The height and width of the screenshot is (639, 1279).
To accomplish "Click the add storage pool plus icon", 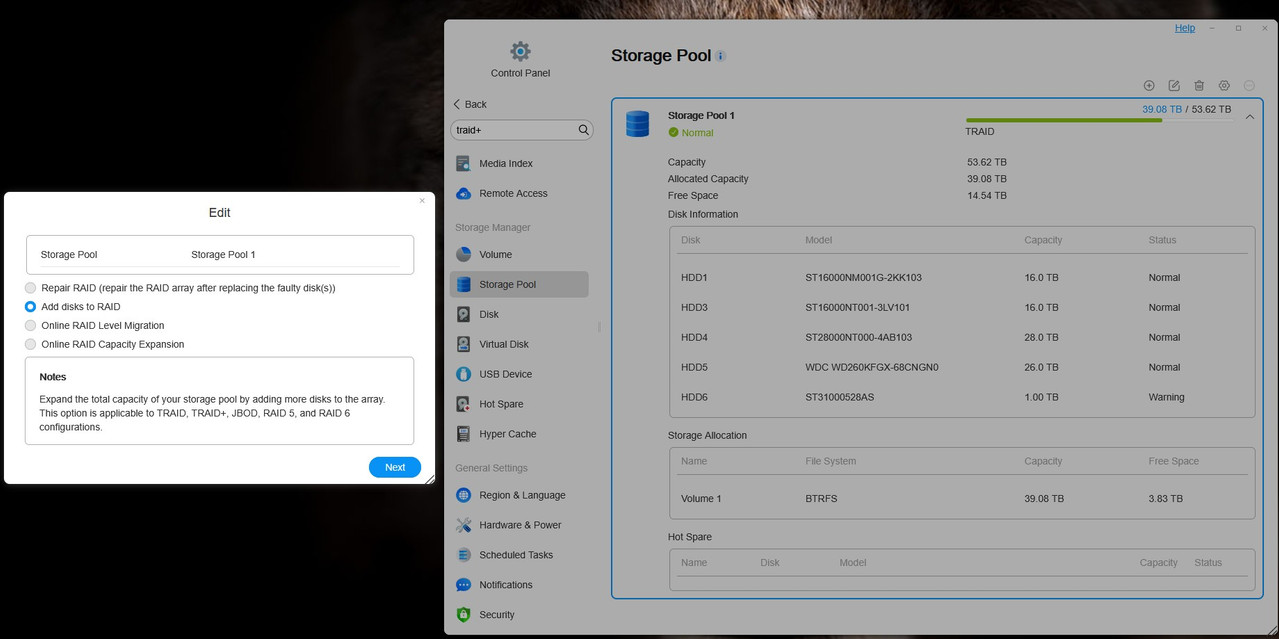I will click(1149, 86).
